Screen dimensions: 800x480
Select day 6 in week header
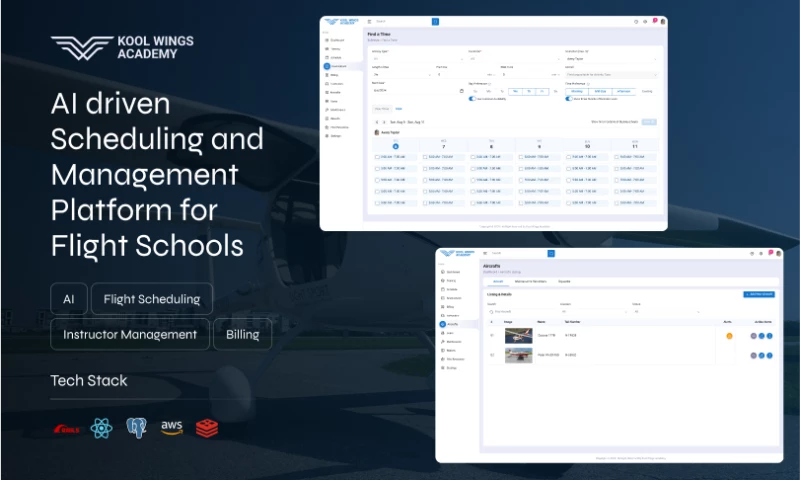[x=395, y=146]
